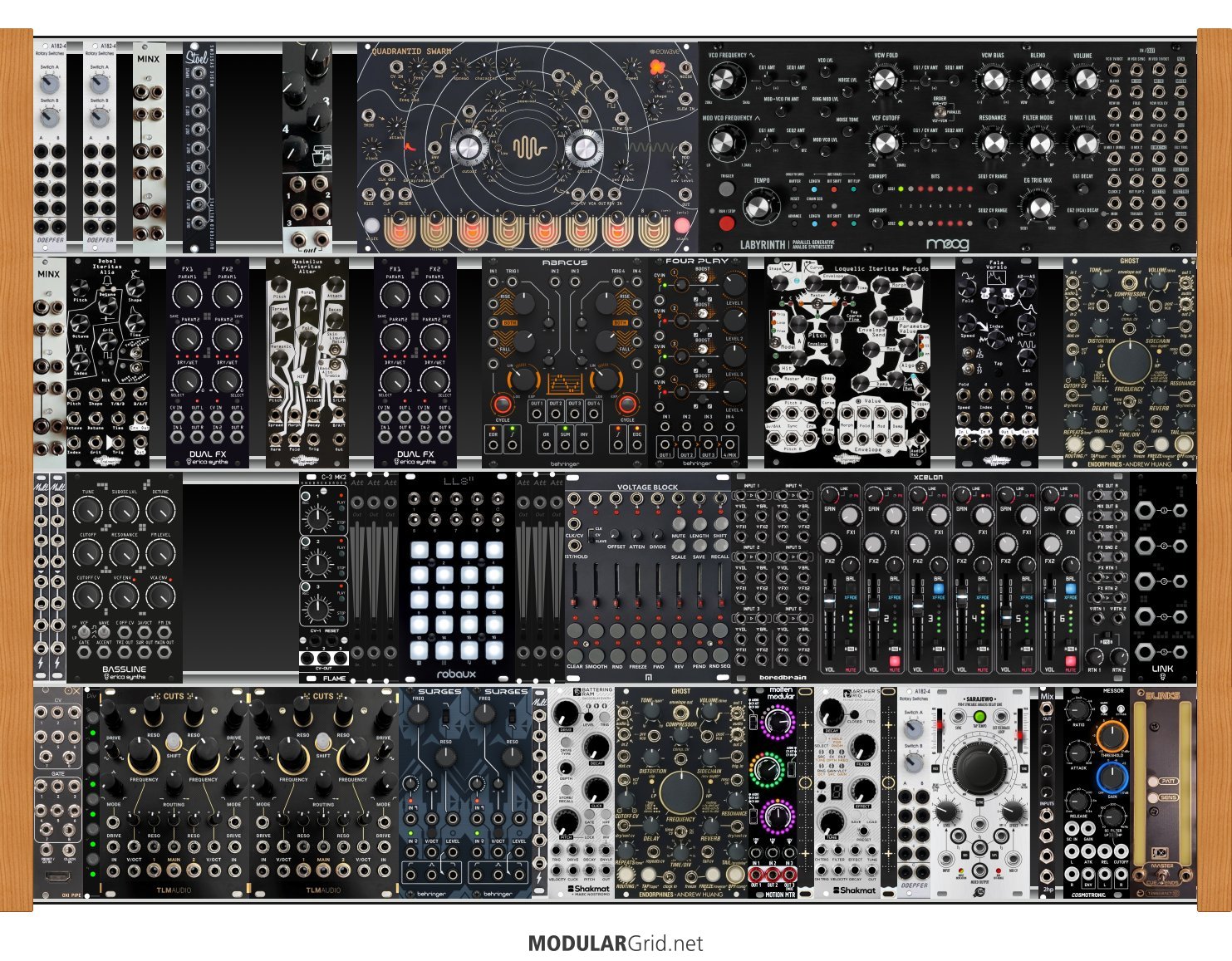This screenshot has width=1232, height=961.
Task: Click the grey TRIGGER button on Labyrinth
Action: point(727,190)
